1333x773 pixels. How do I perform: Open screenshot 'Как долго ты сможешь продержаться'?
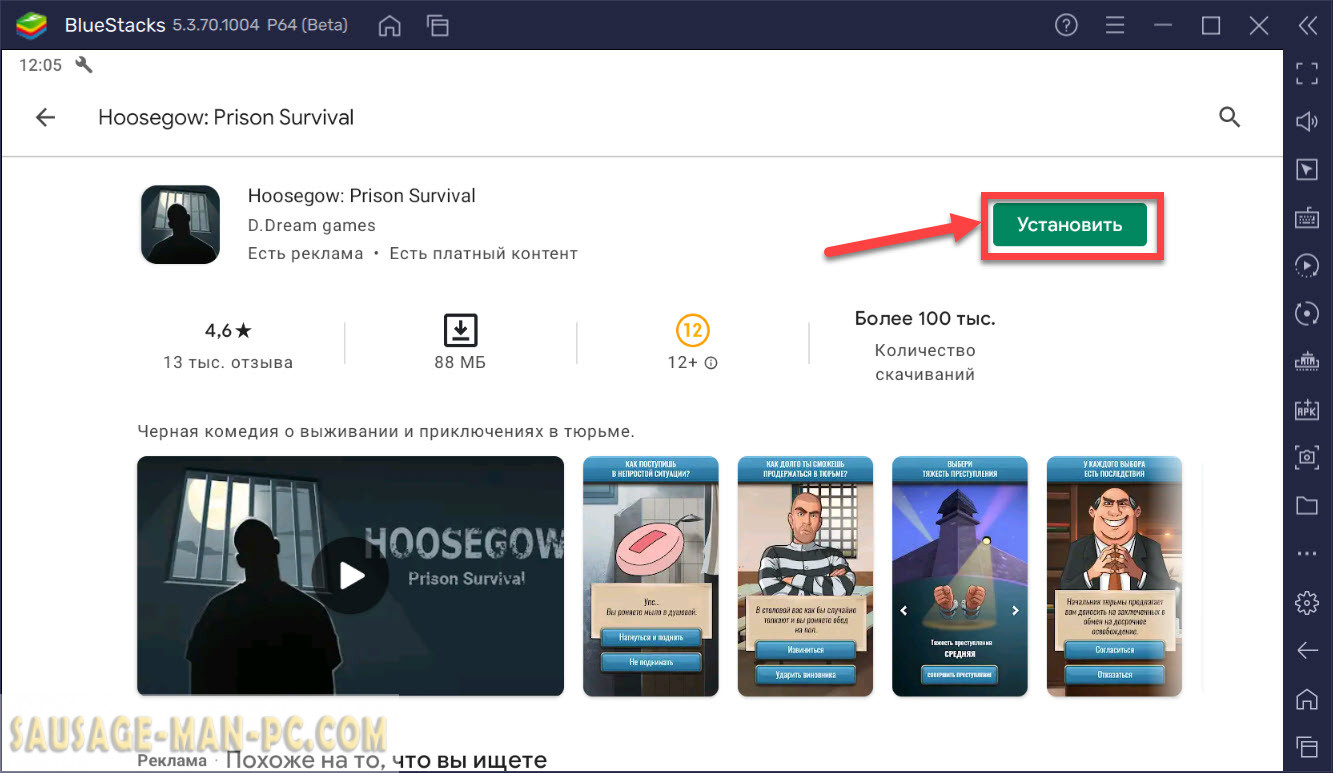pos(805,576)
